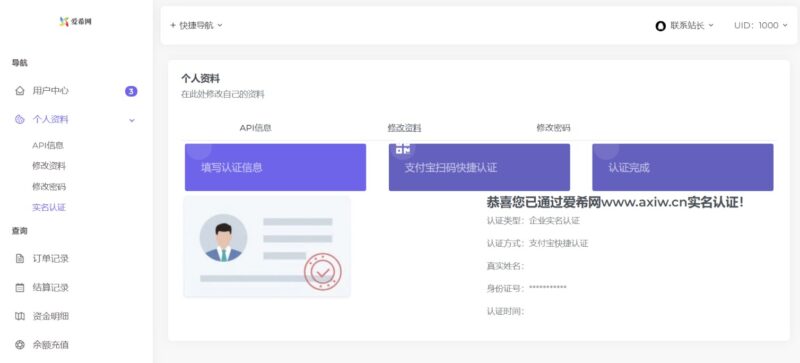The image size is (800, 363).
Task: Collapse the 个人资料 sidebar chevron
Action: pyautogui.click(x=132, y=120)
